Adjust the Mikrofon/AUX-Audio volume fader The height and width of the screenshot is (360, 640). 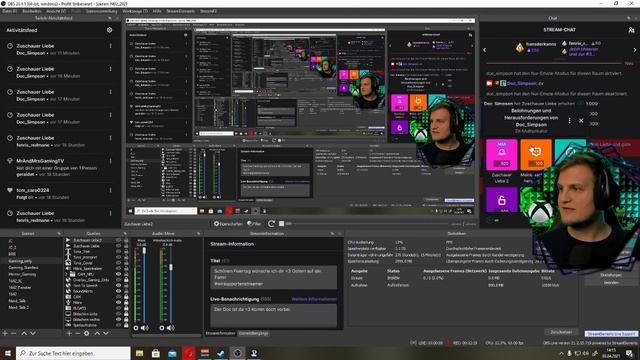171,267
